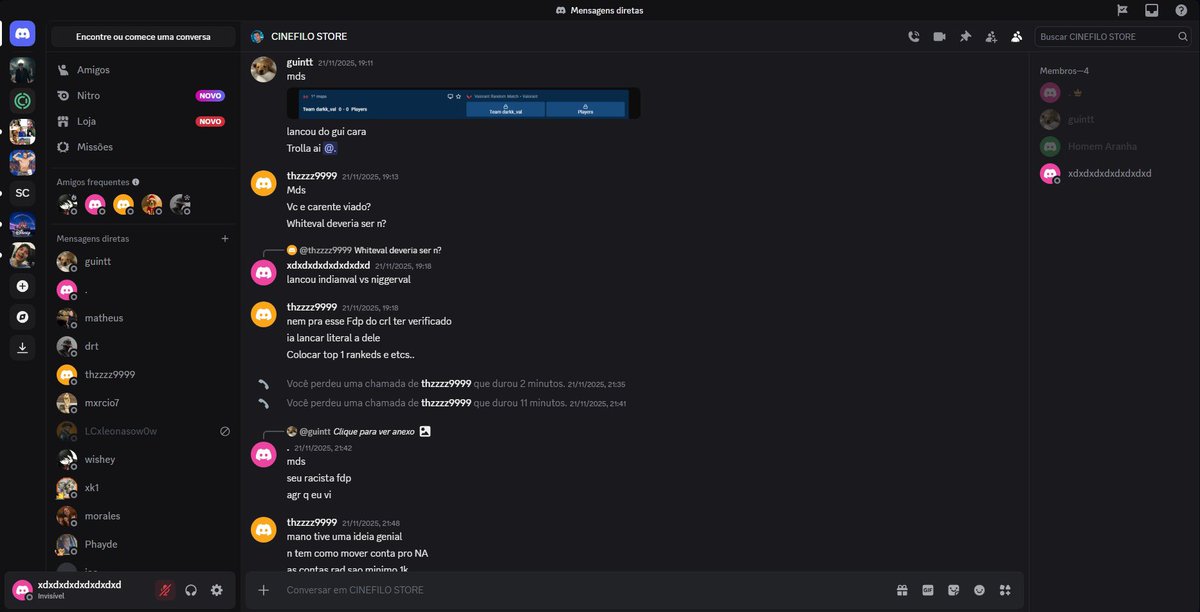Image resolution: width=1200 pixels, height=612 pixels.
Task: Open the quests flag icon in title bar
Action: pos(1122,10)
